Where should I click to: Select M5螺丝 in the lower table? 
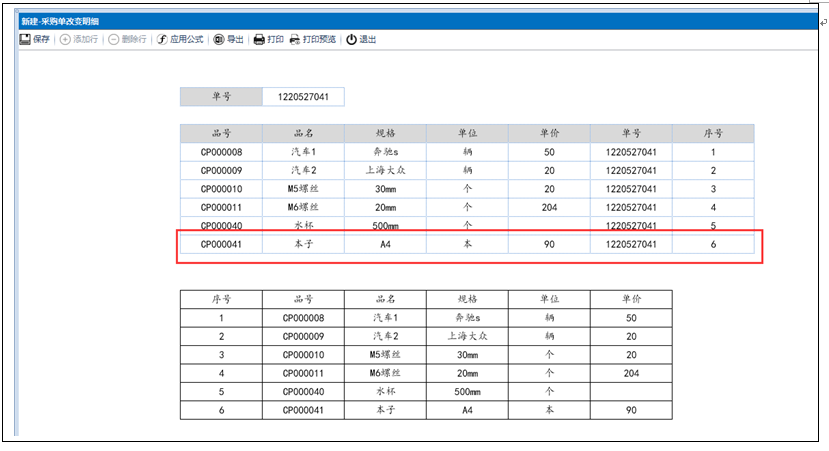tap(385, 354)
